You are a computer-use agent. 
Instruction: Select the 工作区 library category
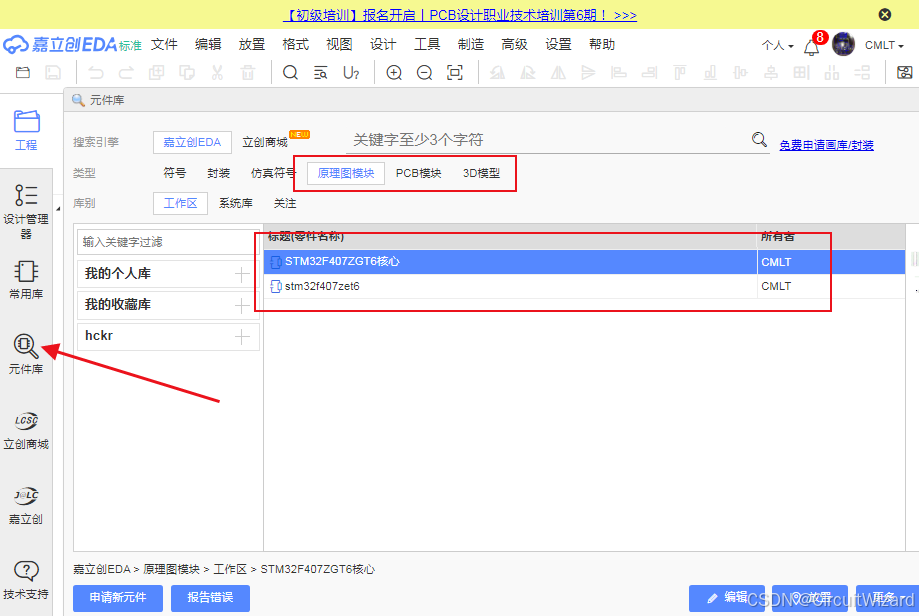pyautogui.click(x=180, y=203)
